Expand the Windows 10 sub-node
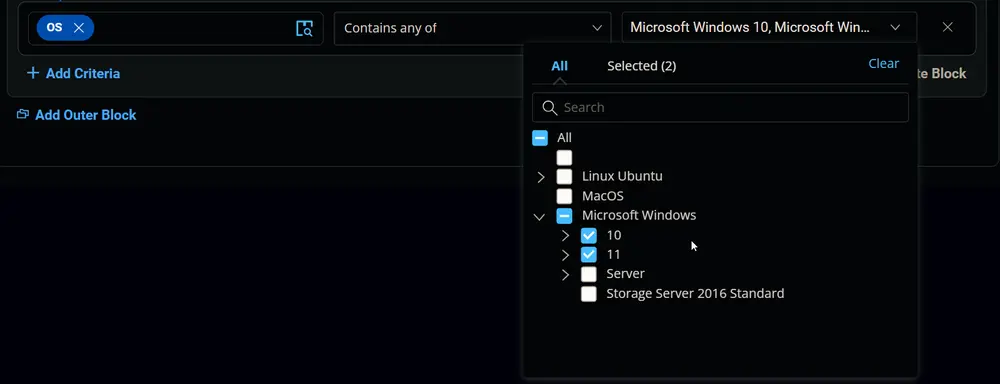The height and width of the screenshot is (384, 1000). [x=565, y=236]
